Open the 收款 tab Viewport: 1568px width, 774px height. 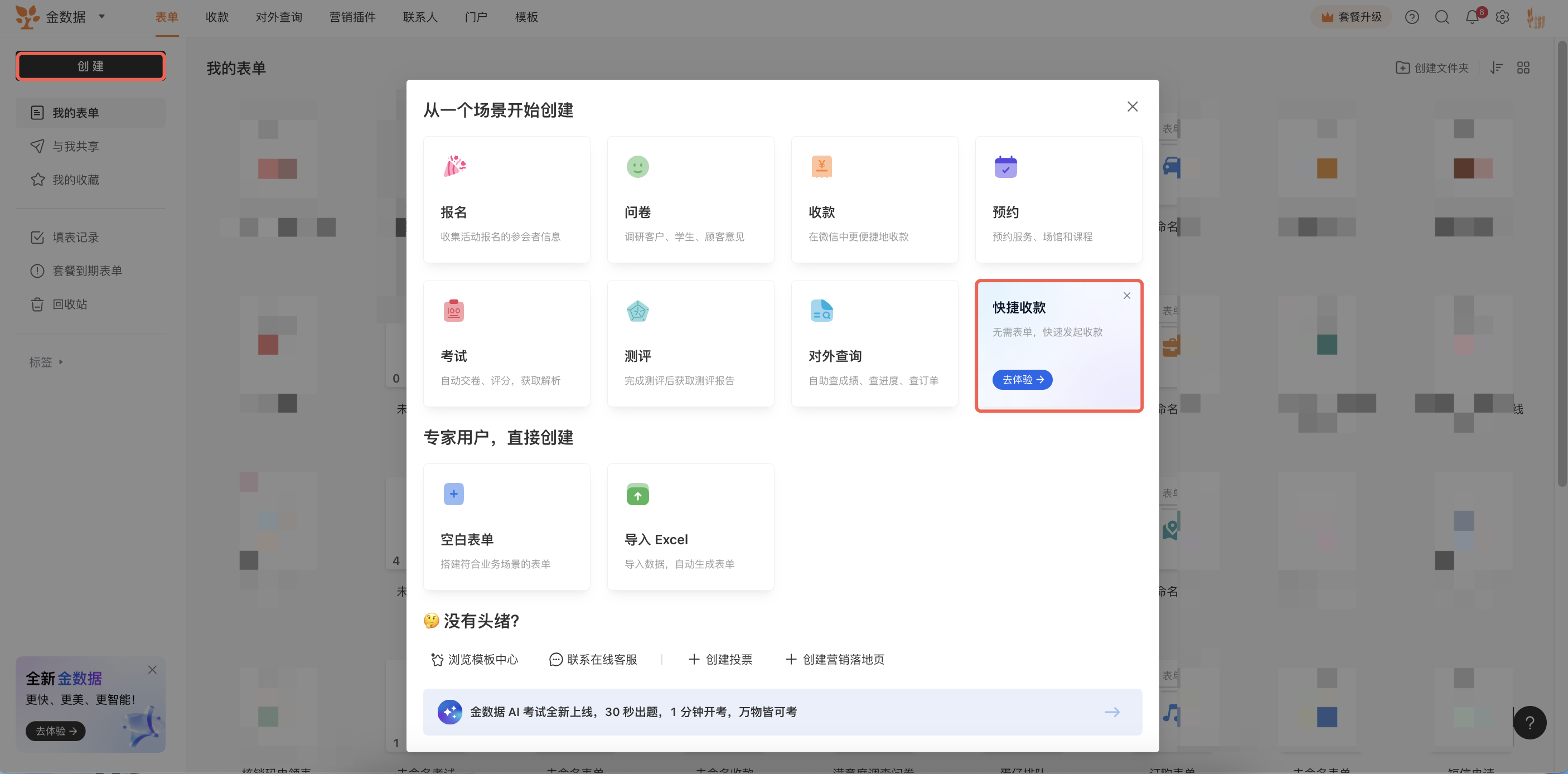[x=217, y=17]
